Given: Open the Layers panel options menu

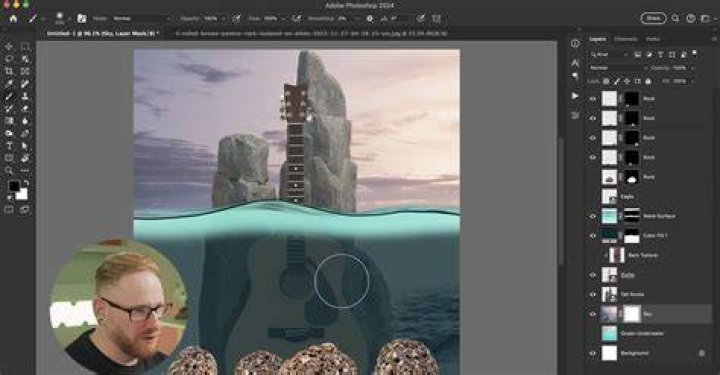Looking at the screenshot, I should tap(713, 39).
